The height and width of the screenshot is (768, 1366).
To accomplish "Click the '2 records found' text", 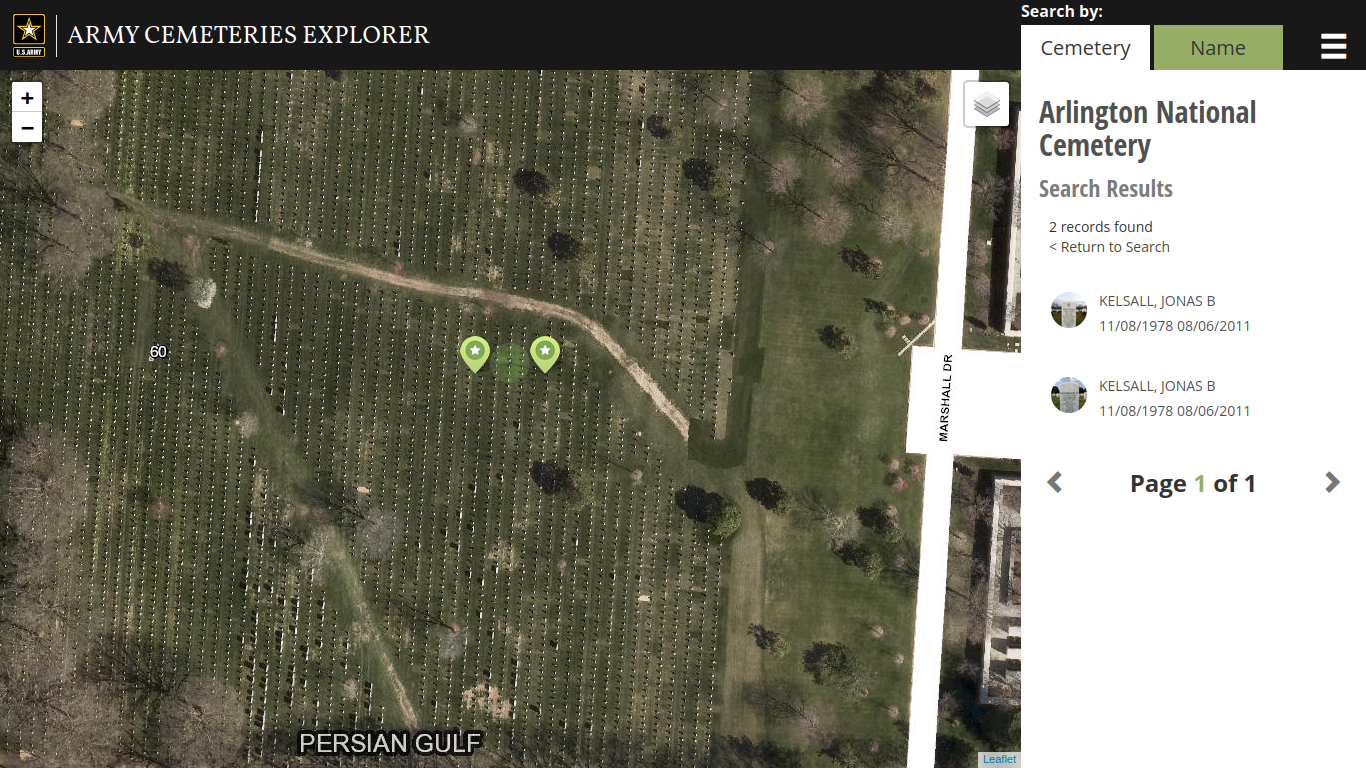I will click(x=1101, y=227).
